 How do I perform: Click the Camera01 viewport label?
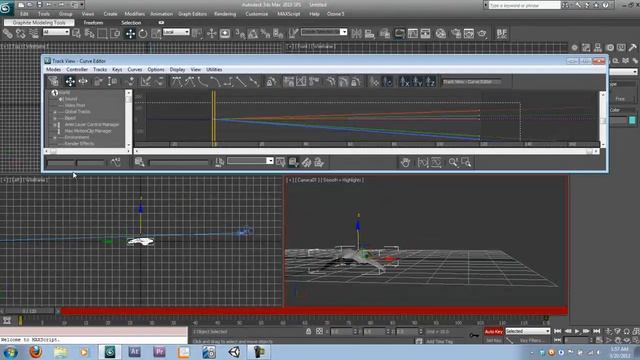pos(307,180)
